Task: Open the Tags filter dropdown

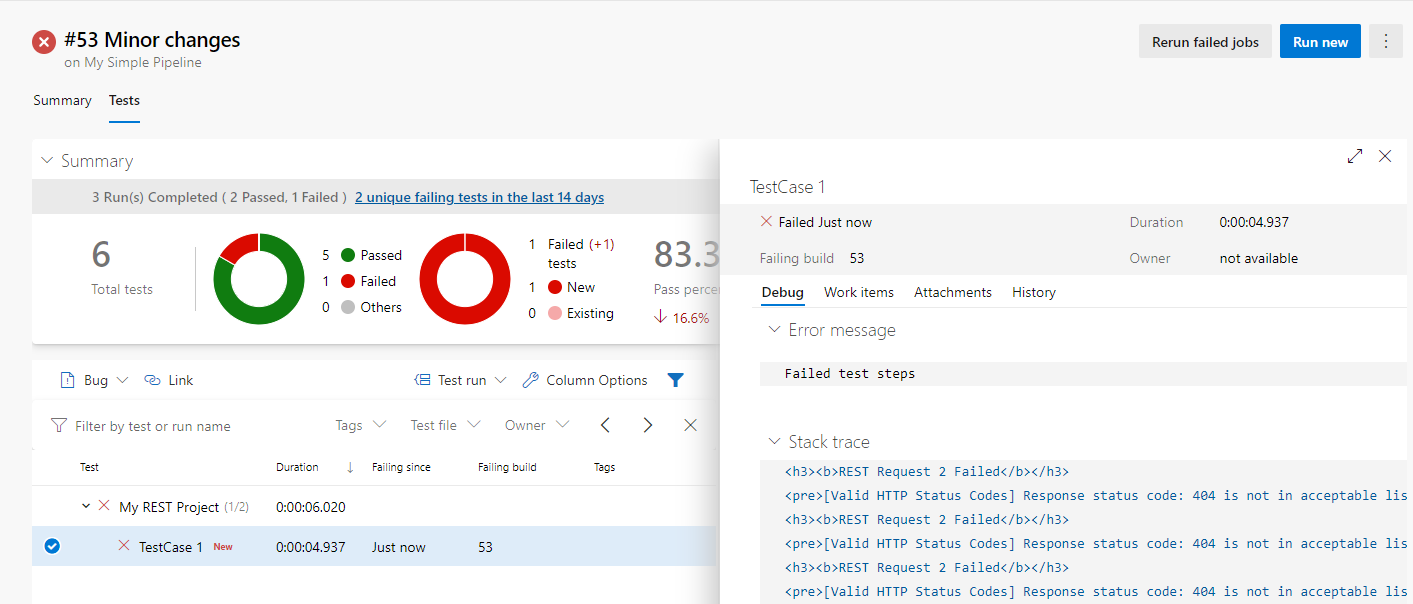Action: click(x=359, y=425)
